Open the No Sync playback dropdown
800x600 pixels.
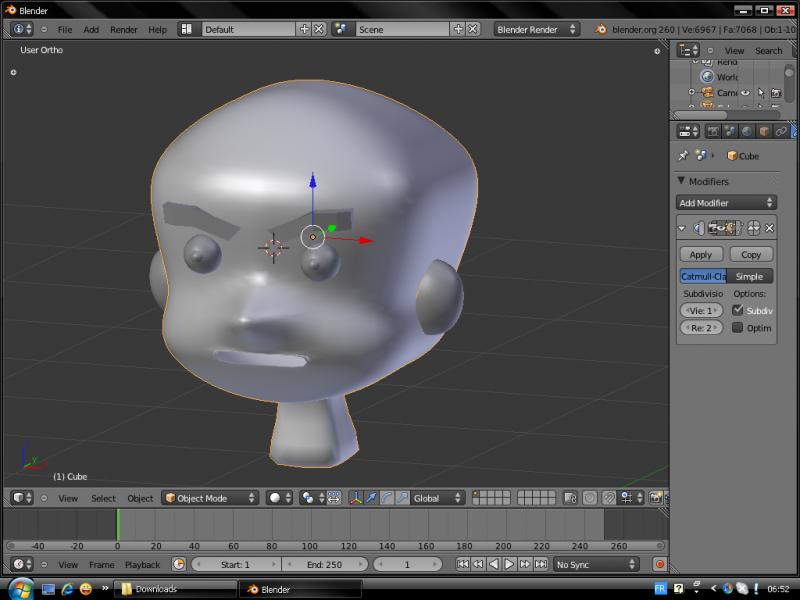(596, 564)
